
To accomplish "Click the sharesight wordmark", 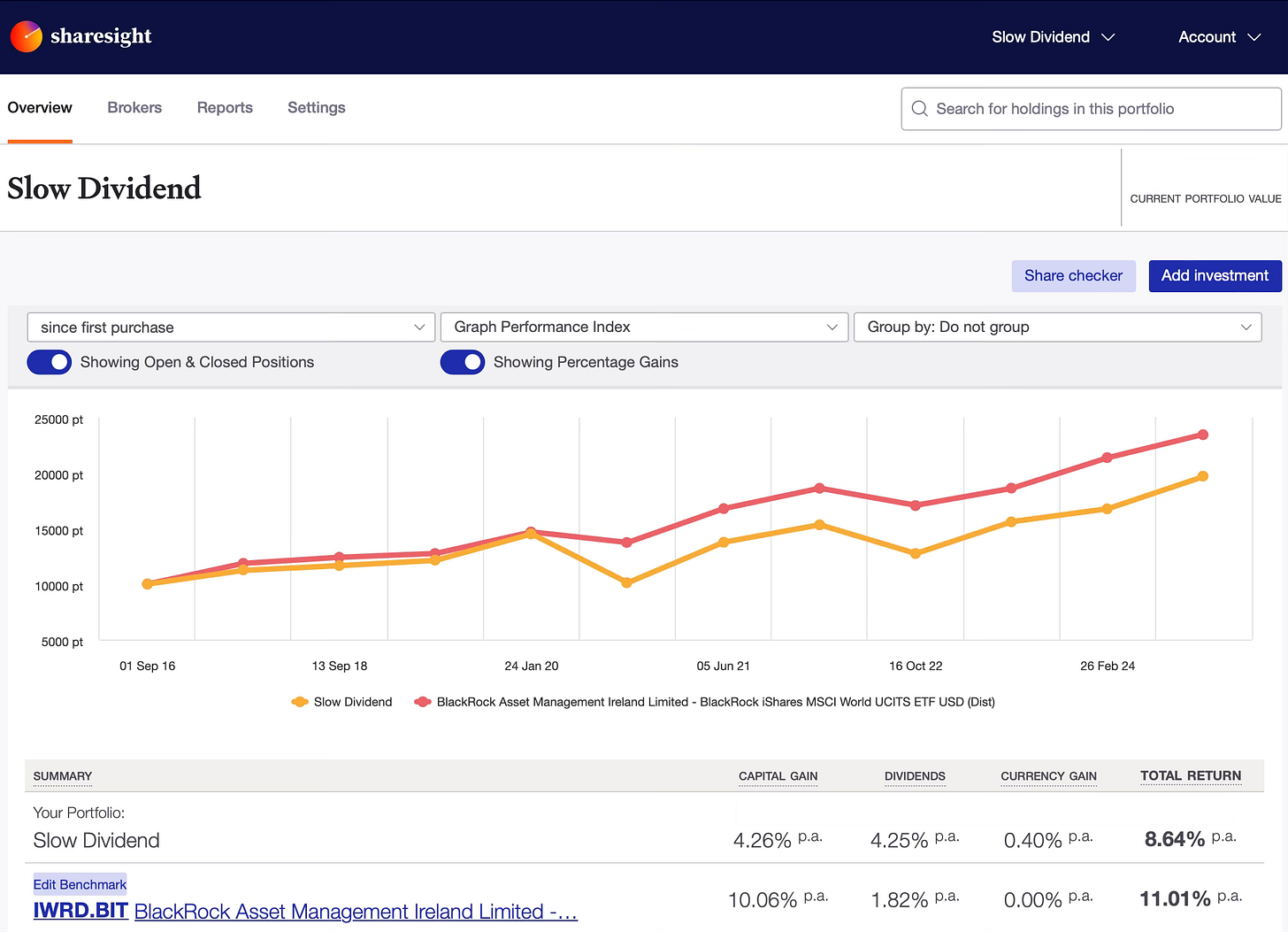I will click(x=101, y=36).
